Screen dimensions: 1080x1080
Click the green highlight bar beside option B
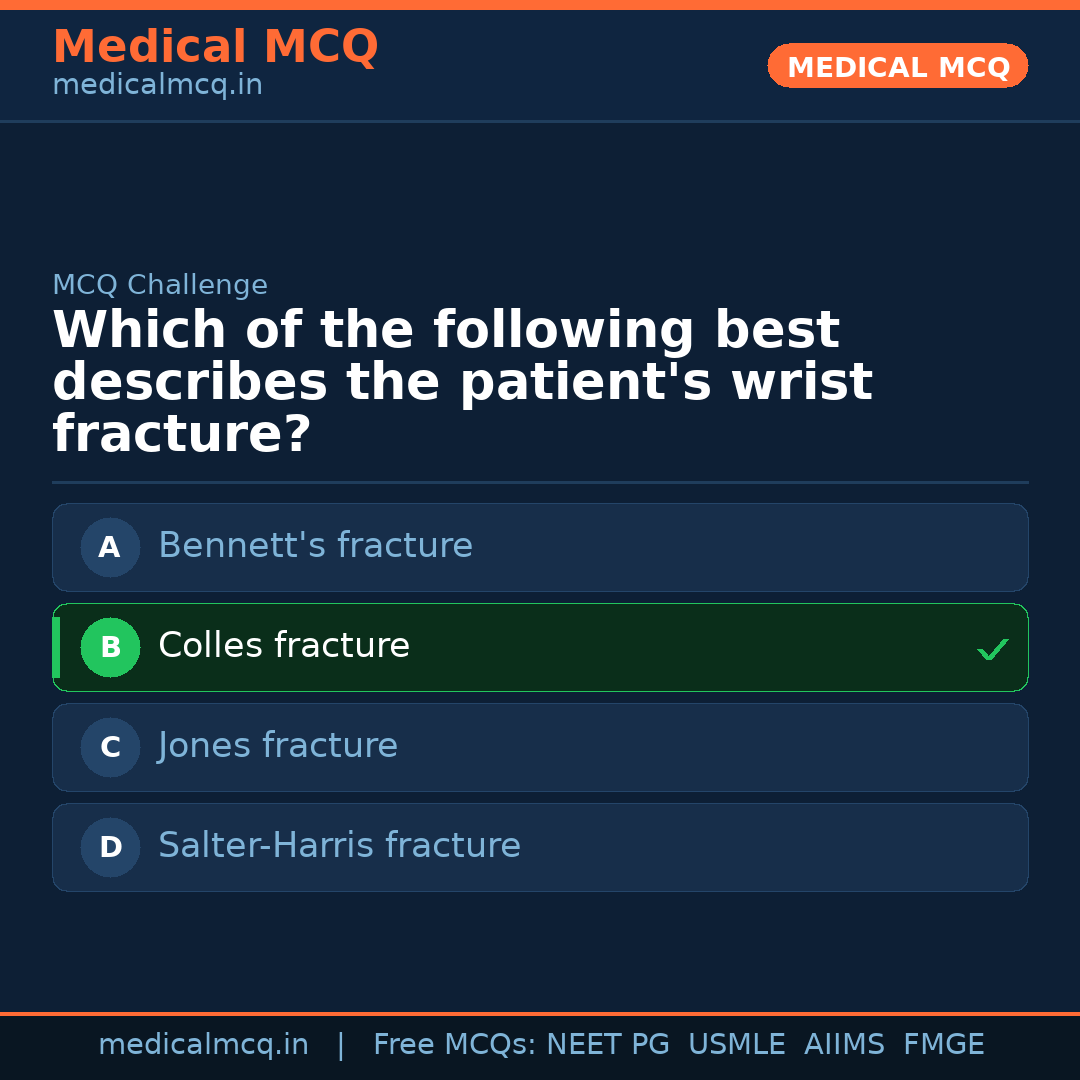(55, 647)
